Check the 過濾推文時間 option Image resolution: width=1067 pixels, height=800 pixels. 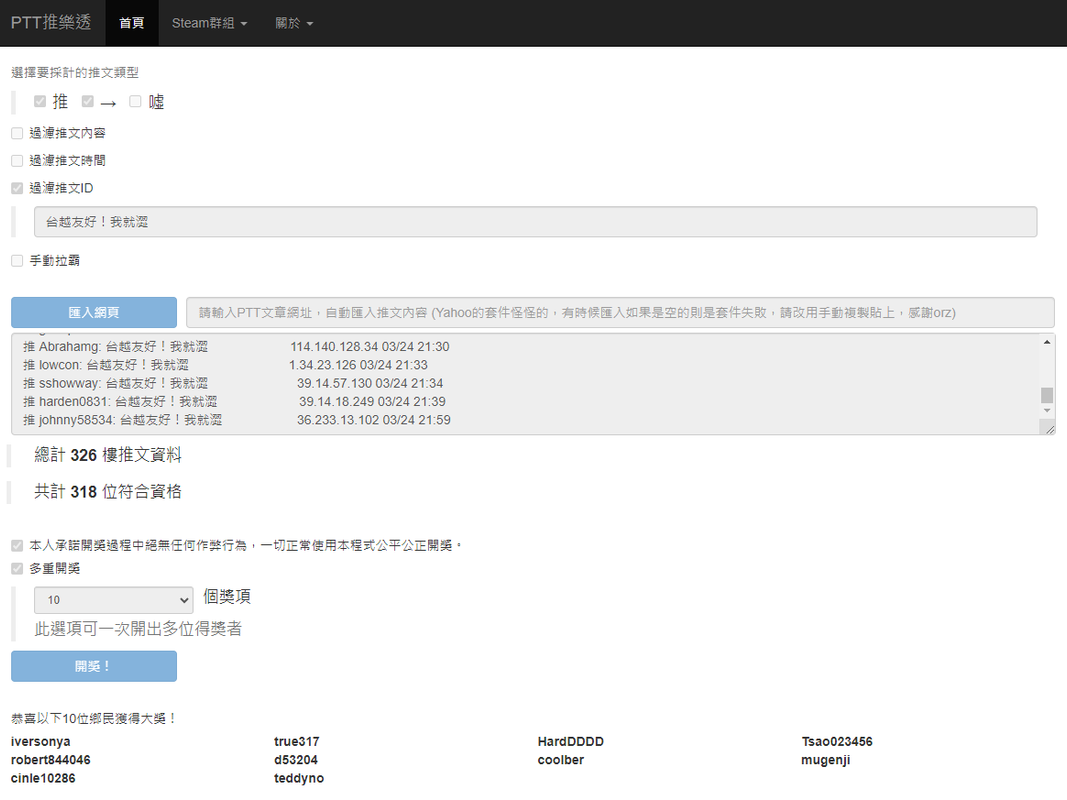pyautogui.click(x=17, y=161)
